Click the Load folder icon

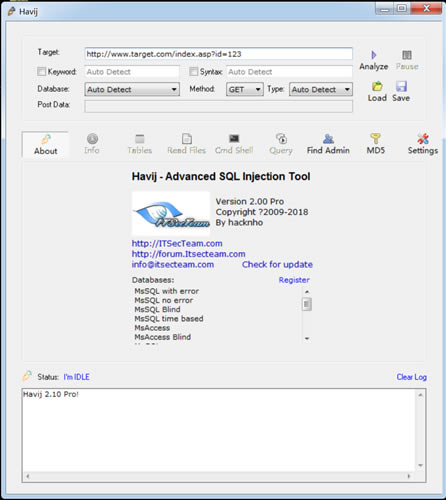pos(377,86)
